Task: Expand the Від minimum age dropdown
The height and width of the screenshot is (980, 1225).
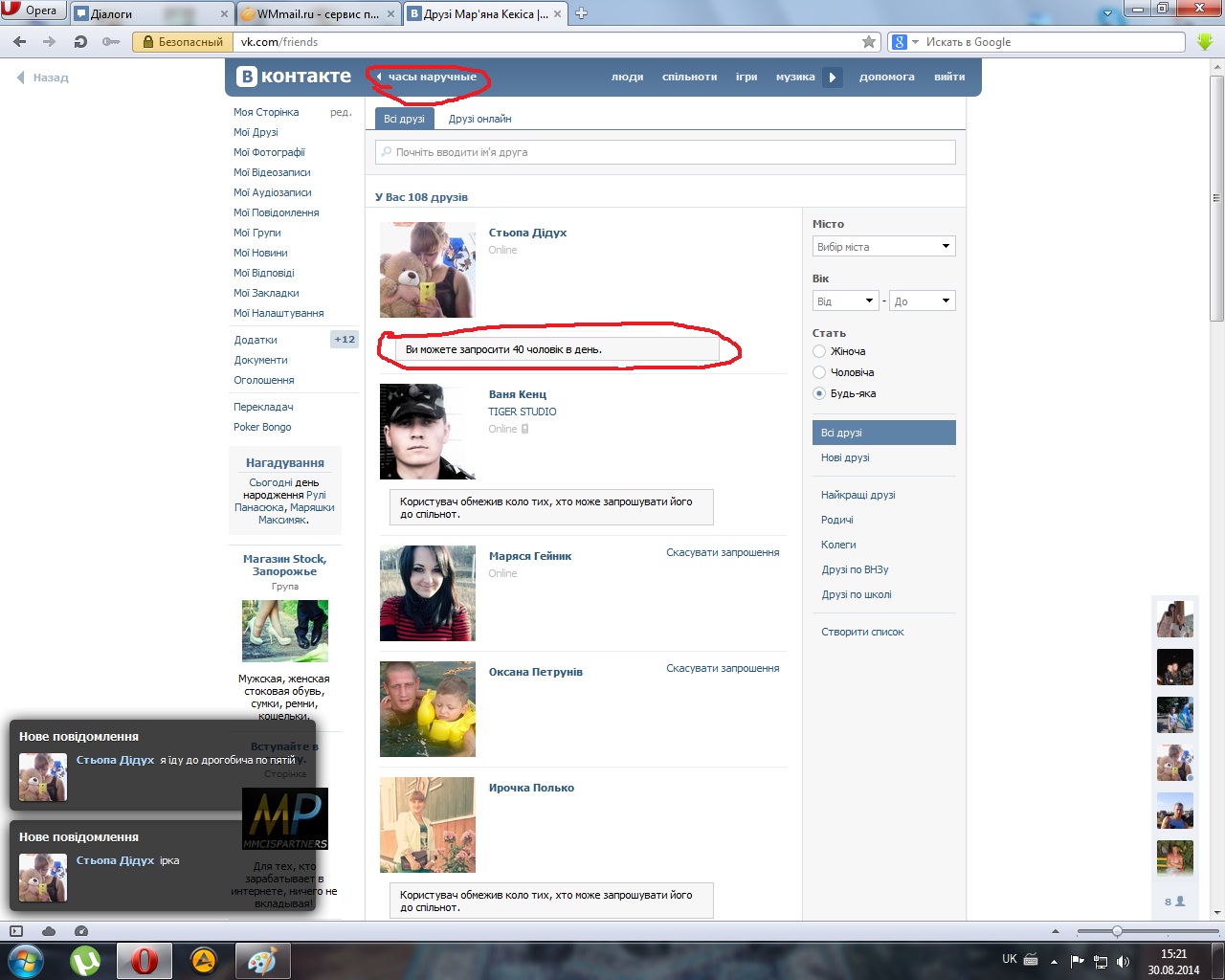Action: point(845,301)
